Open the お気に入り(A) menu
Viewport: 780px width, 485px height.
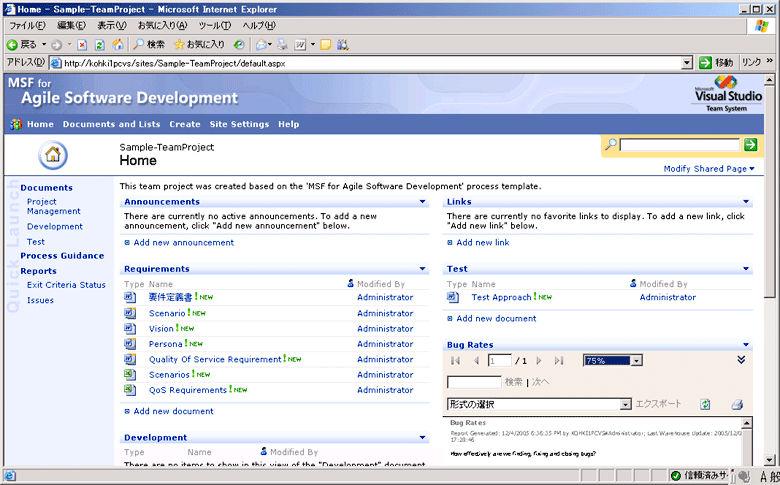162,25
